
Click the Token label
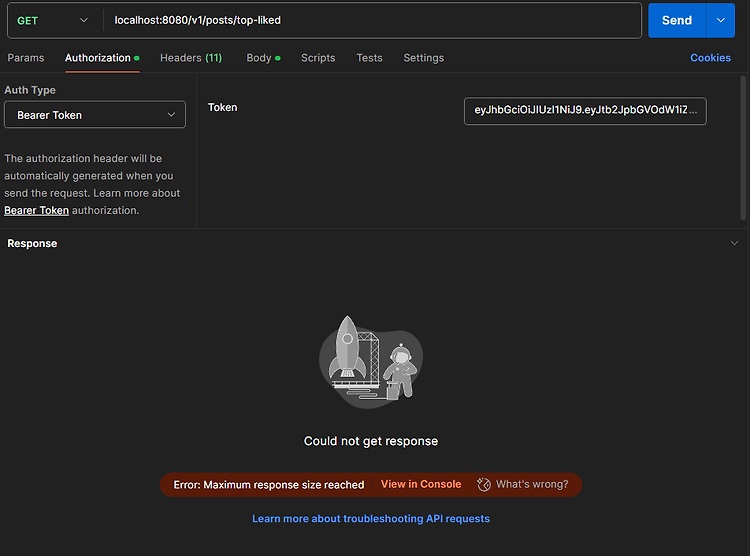click(222, 108)
